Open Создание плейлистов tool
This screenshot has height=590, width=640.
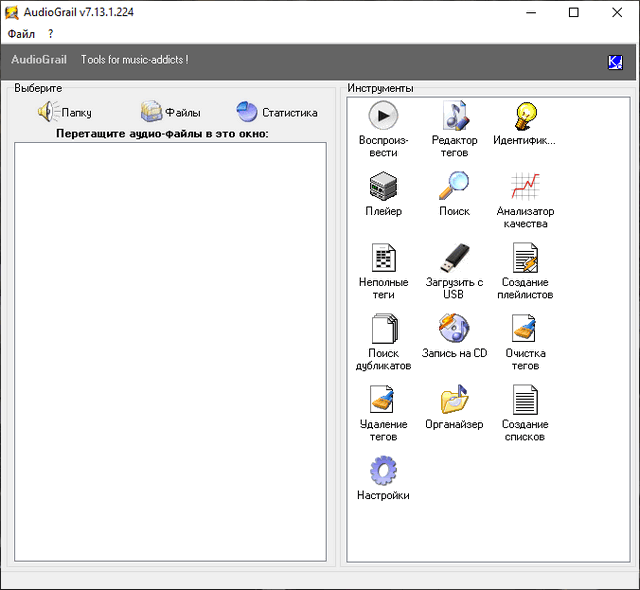coord(525,258)
